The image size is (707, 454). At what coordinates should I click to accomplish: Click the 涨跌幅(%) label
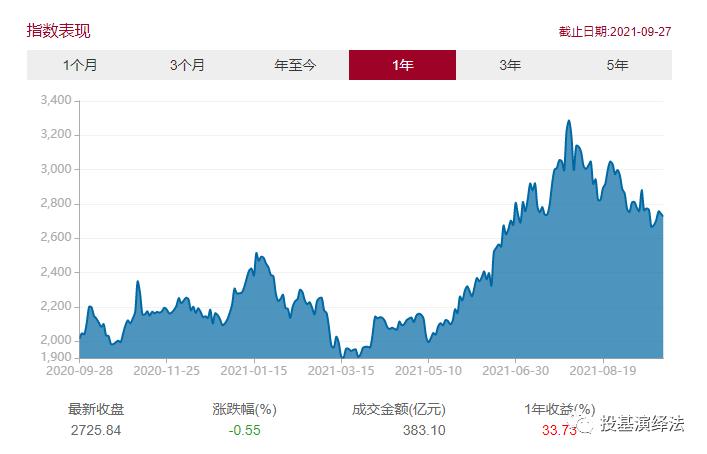[x=244, y=409]
